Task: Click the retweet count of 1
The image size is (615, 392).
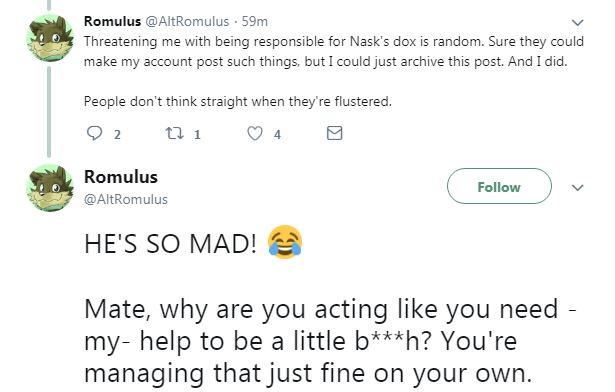Action: coord(197,135)
